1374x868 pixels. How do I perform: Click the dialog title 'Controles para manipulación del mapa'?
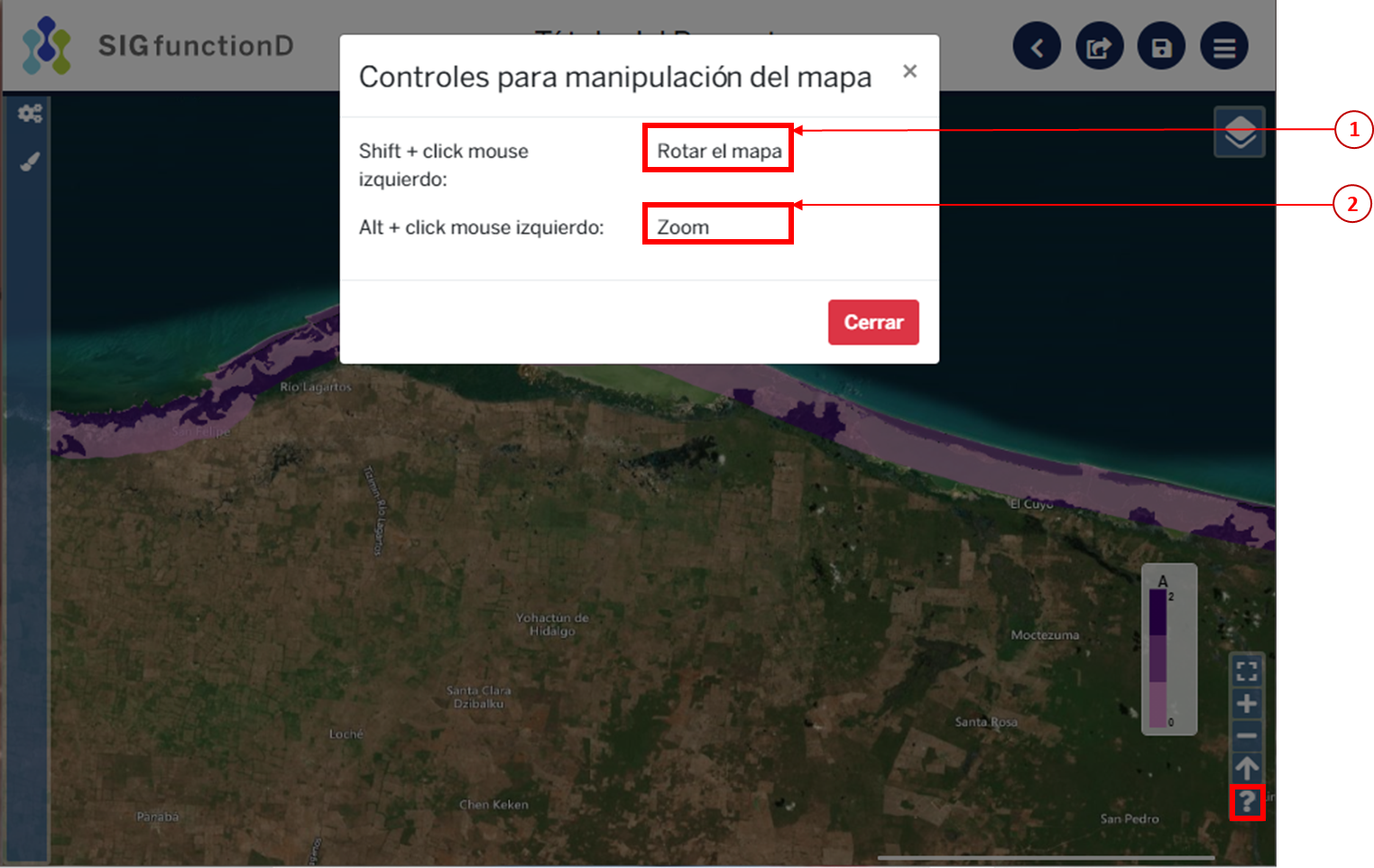click(615, 77)
